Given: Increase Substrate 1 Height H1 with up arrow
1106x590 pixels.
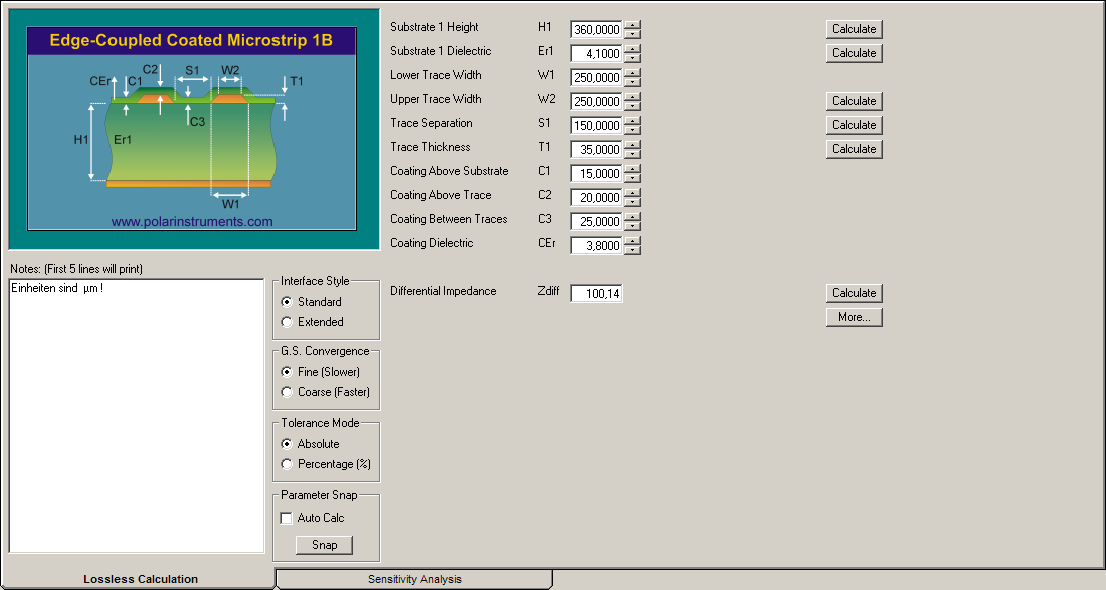Looking at the screenshot, I should 633,25.
